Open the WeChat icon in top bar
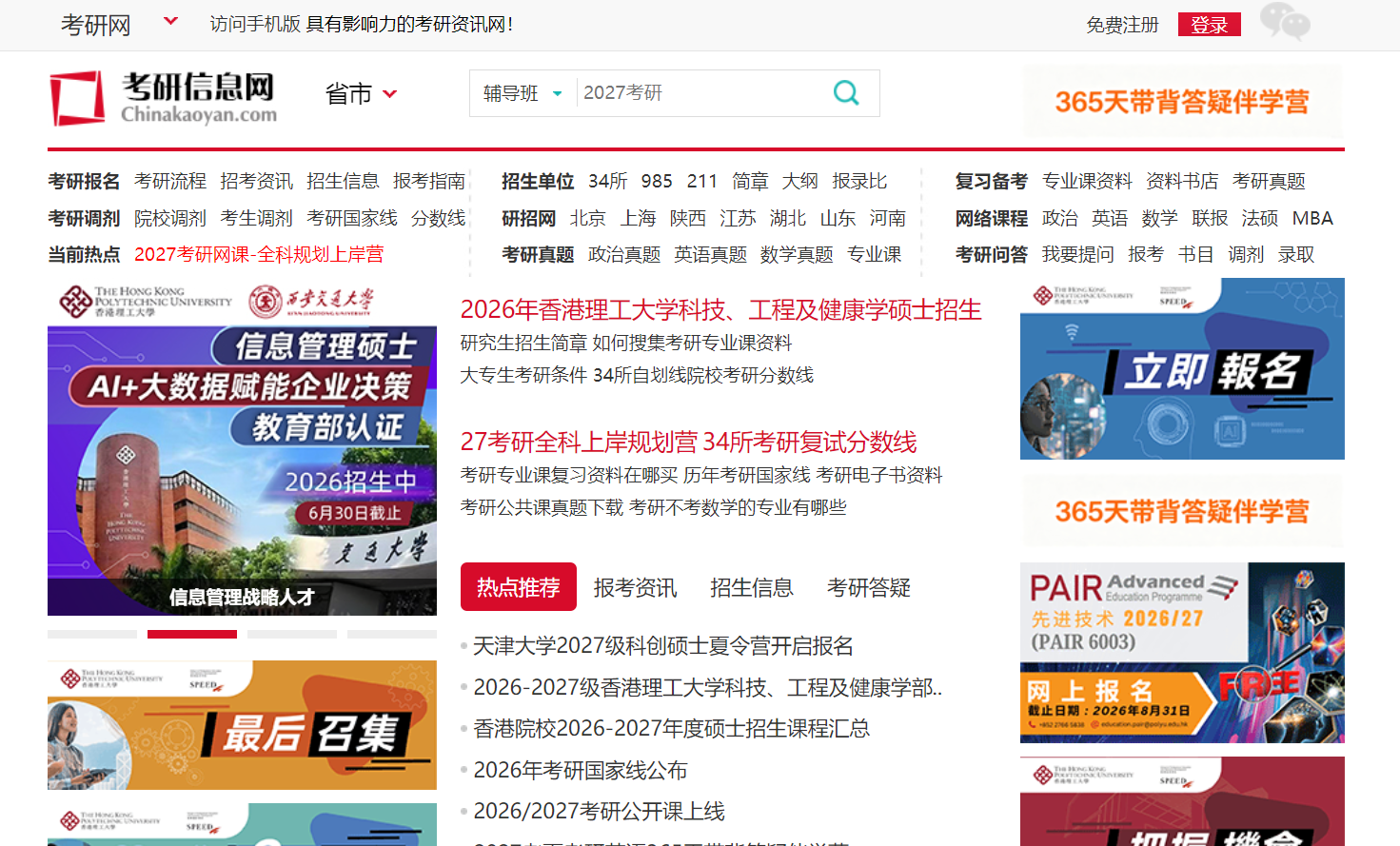The width and height of the screenshot is (1400, 846). click(1285, 21)
